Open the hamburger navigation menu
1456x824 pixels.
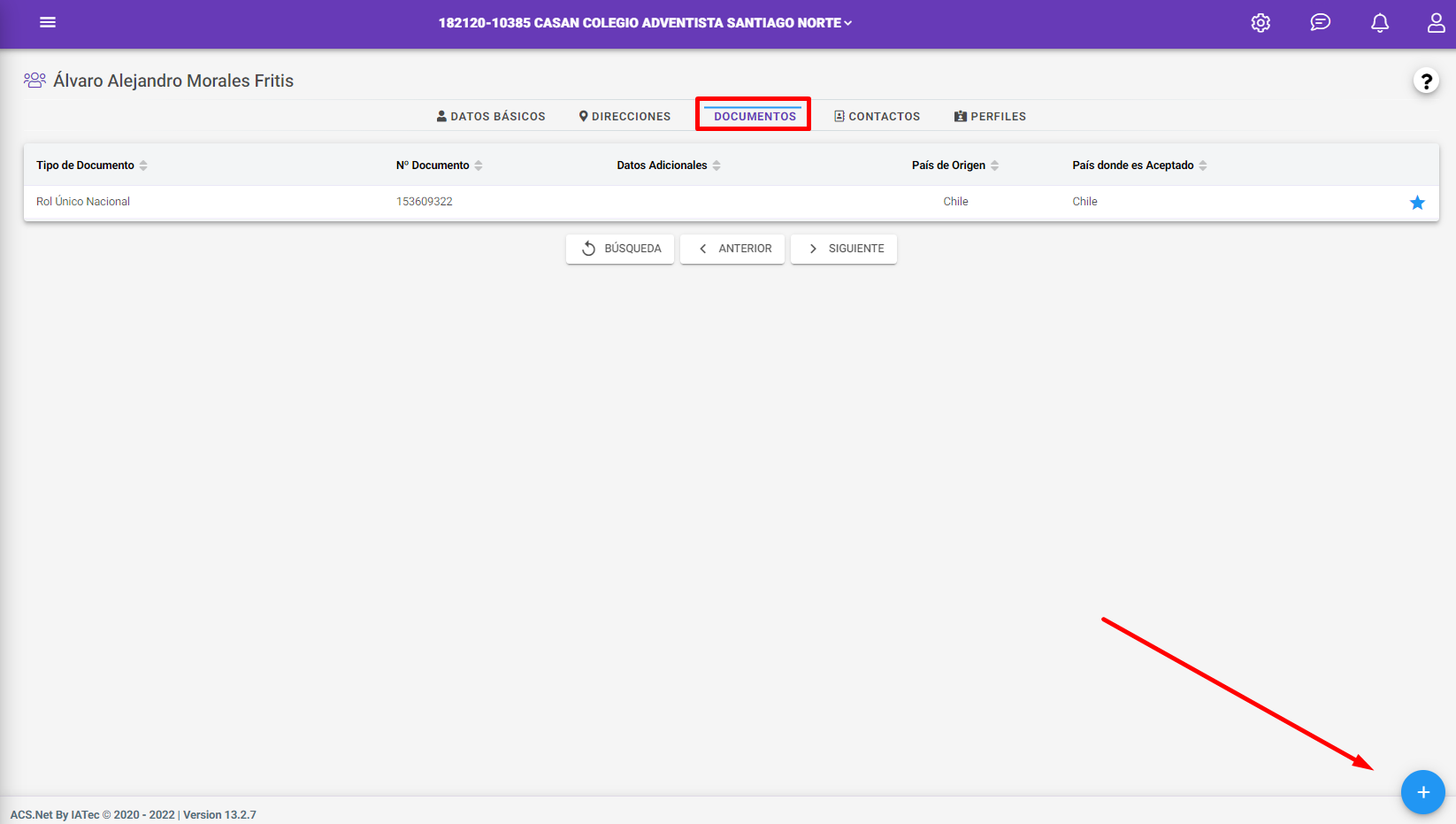[x=48, y=22]
